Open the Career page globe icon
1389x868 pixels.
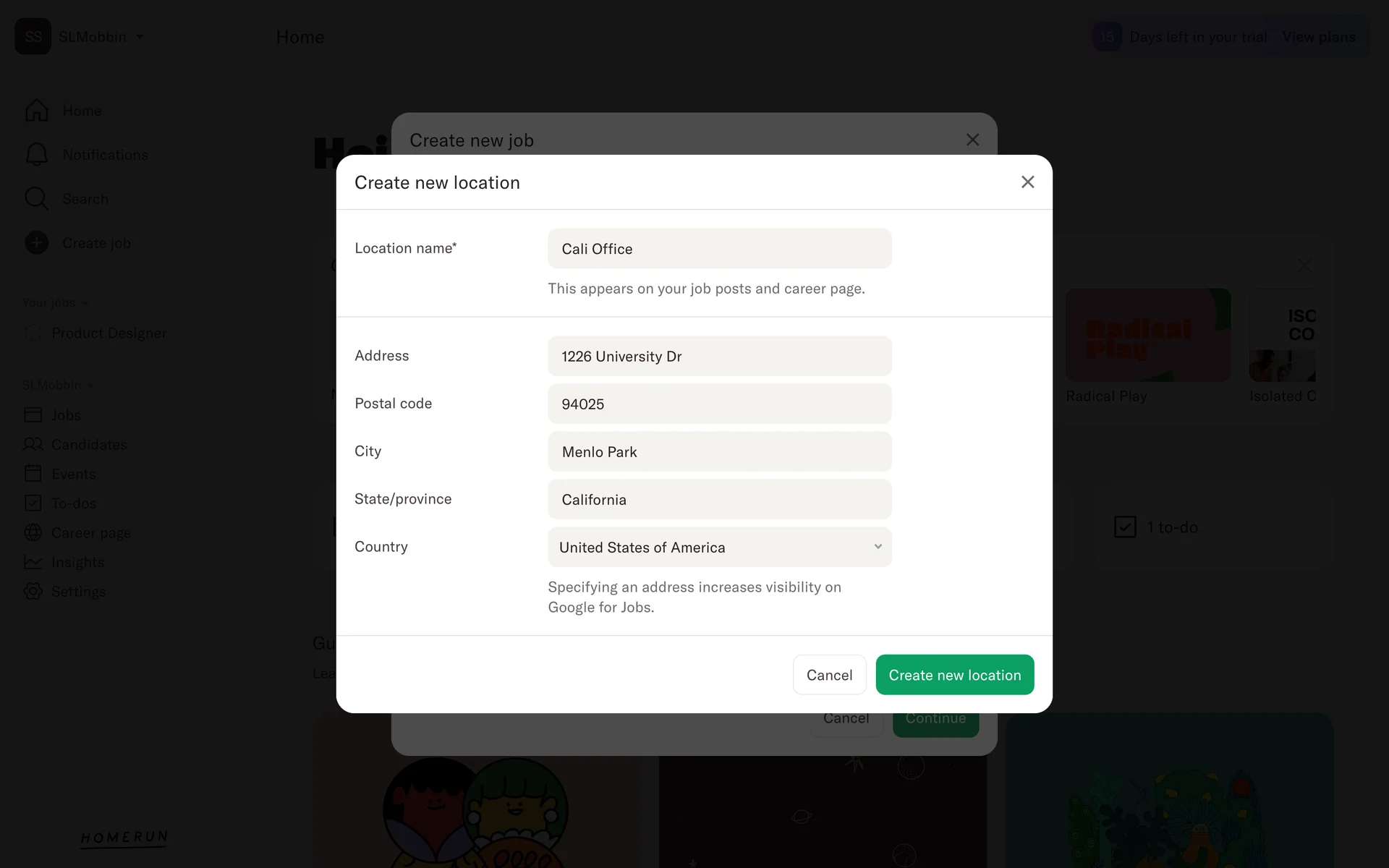pos(33,532)
